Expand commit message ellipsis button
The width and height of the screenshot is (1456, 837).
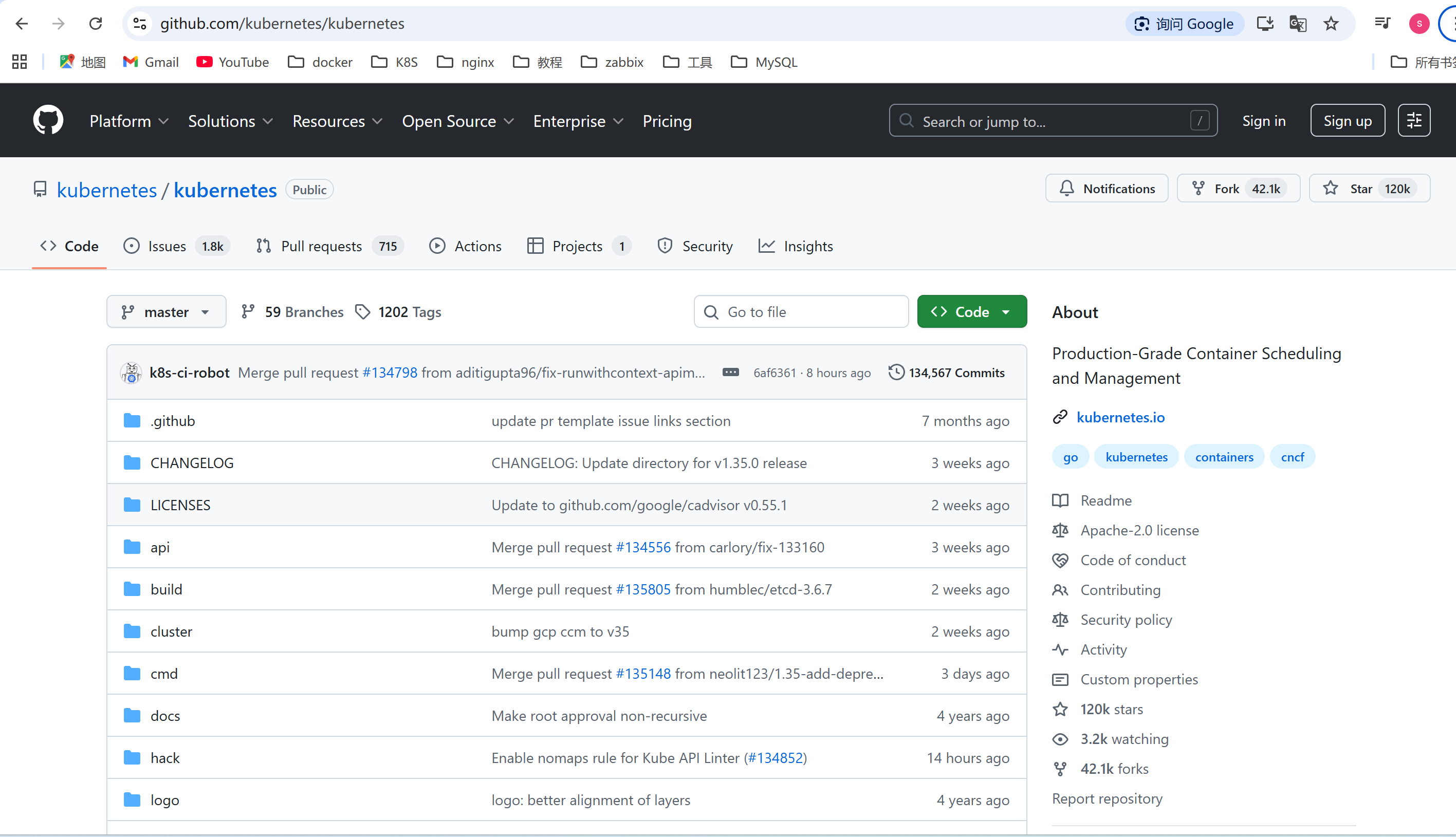point(731,373)
